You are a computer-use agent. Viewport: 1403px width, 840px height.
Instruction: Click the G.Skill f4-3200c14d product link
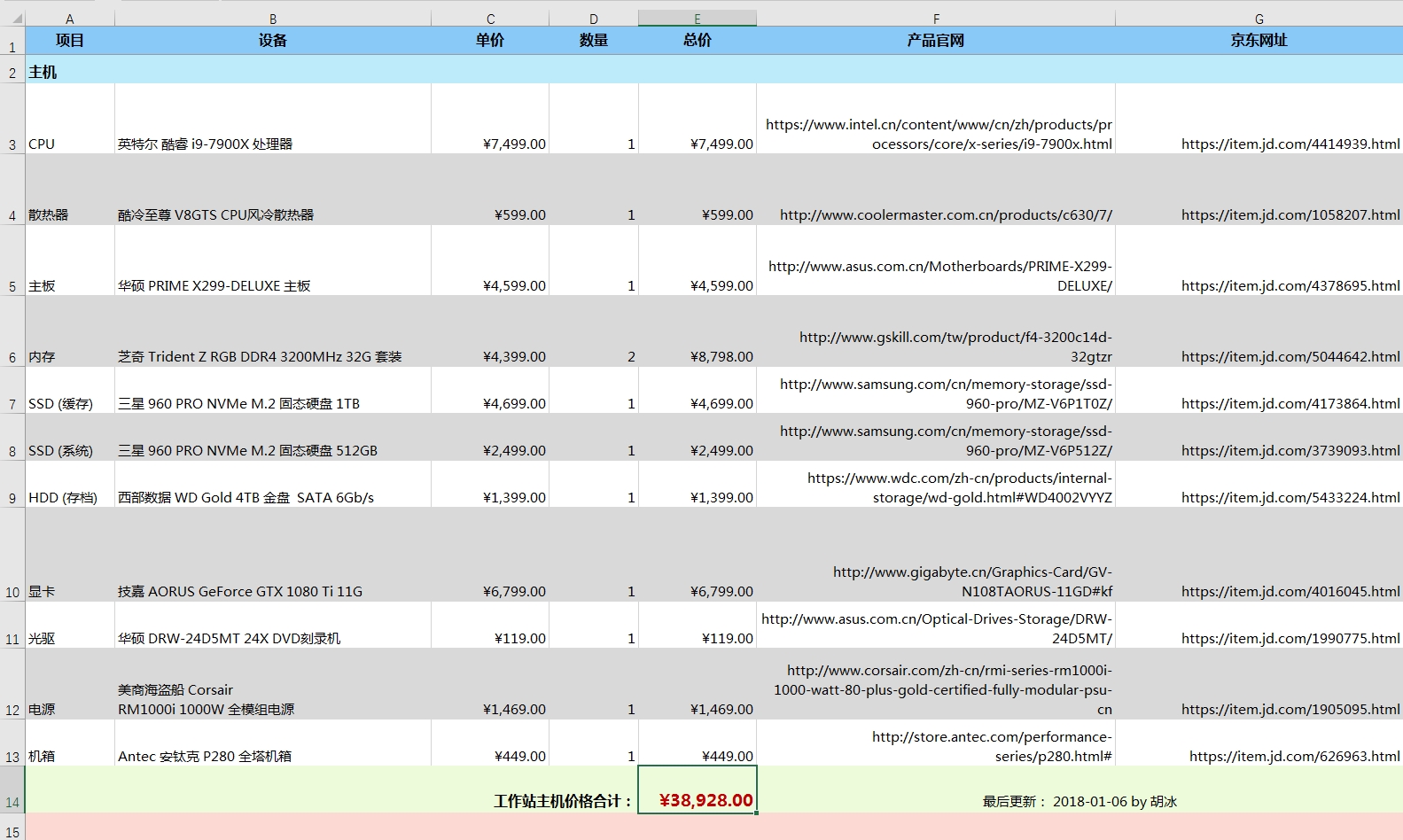pos(955,346)
